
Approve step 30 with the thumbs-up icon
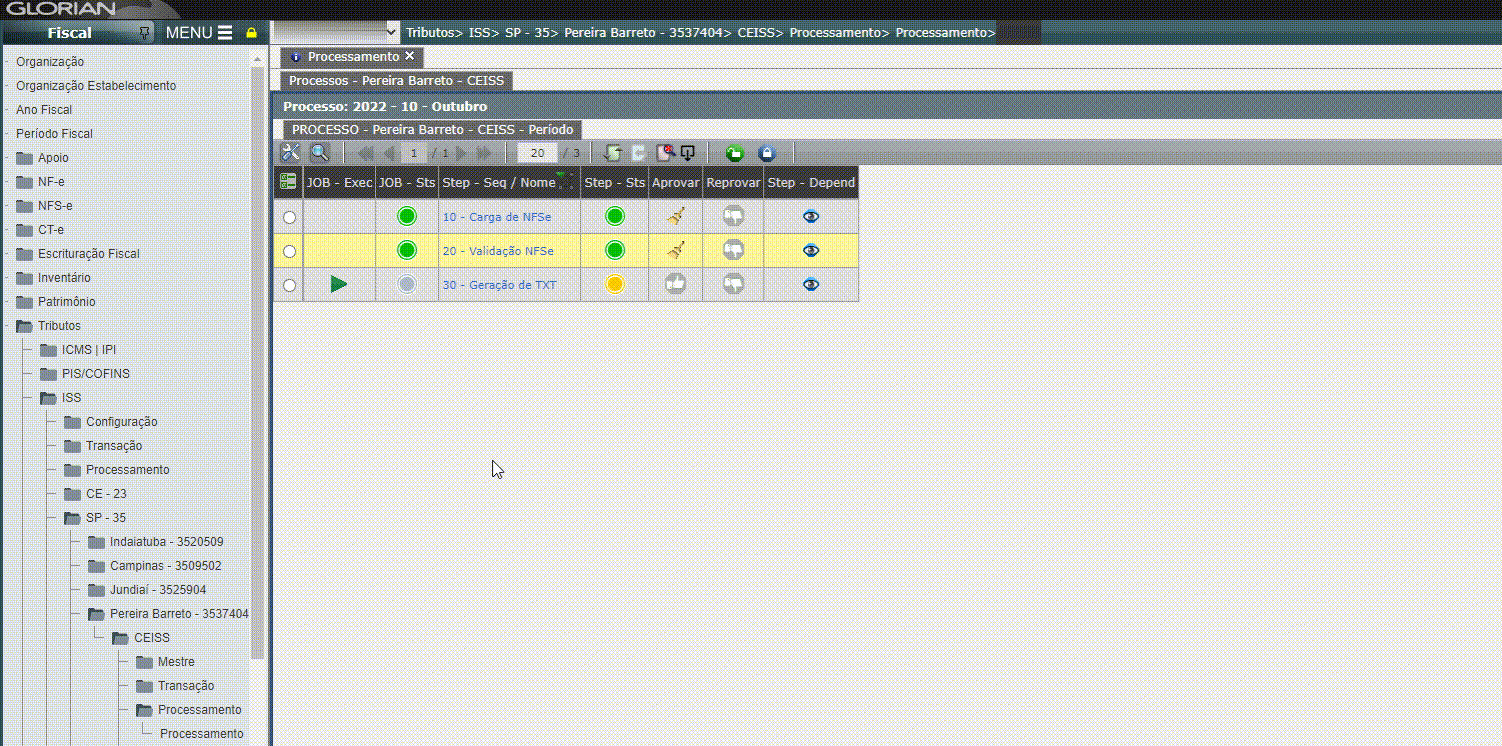(x=676, y=285)
